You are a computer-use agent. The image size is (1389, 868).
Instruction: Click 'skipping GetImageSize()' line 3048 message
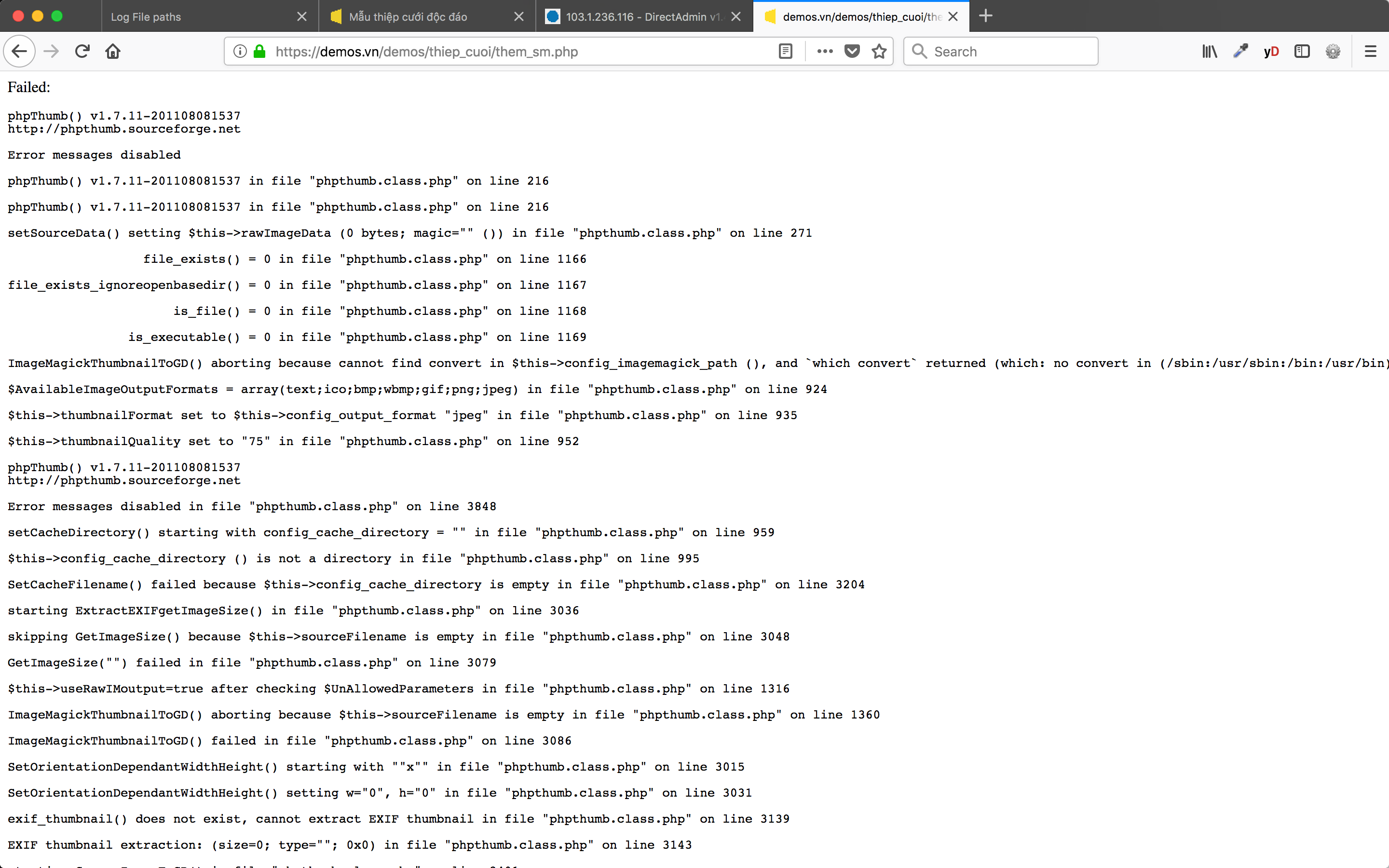[x=398, y=637]
